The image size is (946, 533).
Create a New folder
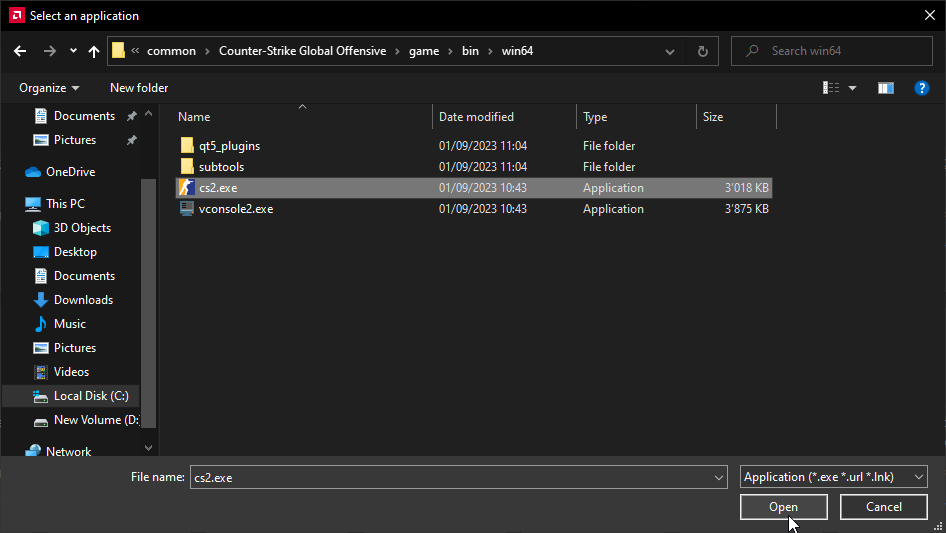(139, 88)
